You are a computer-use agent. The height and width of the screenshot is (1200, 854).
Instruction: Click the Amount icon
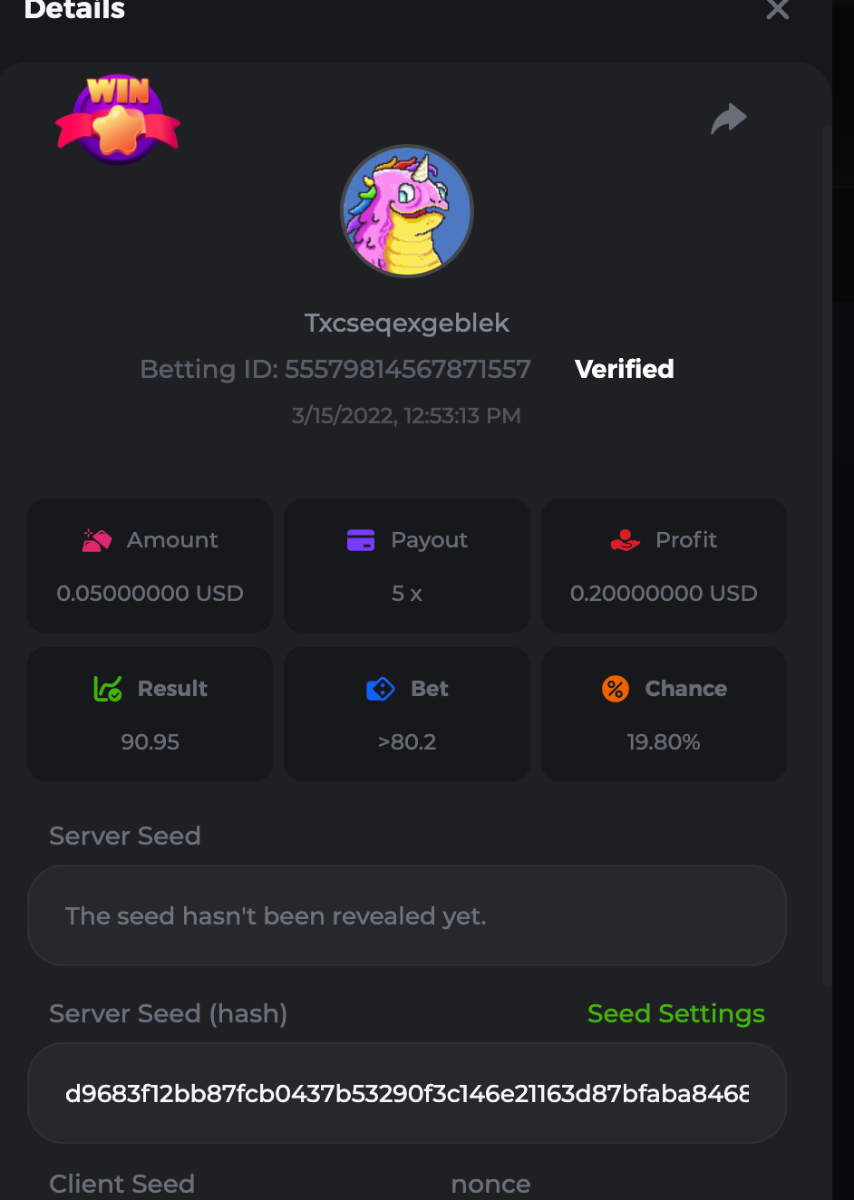coord(97,540)
